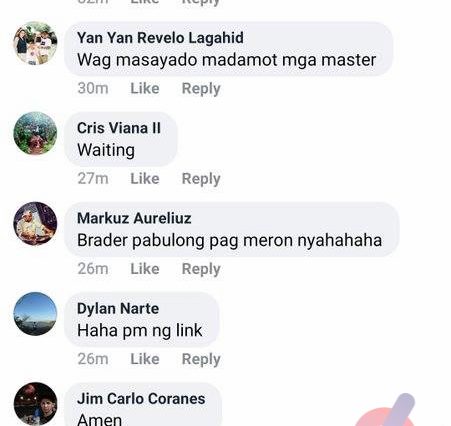Image resolution: width=451 pixels, height=426 pixels.
Task: Reply to Dylan Narte's comment
Action: [201, 360]
